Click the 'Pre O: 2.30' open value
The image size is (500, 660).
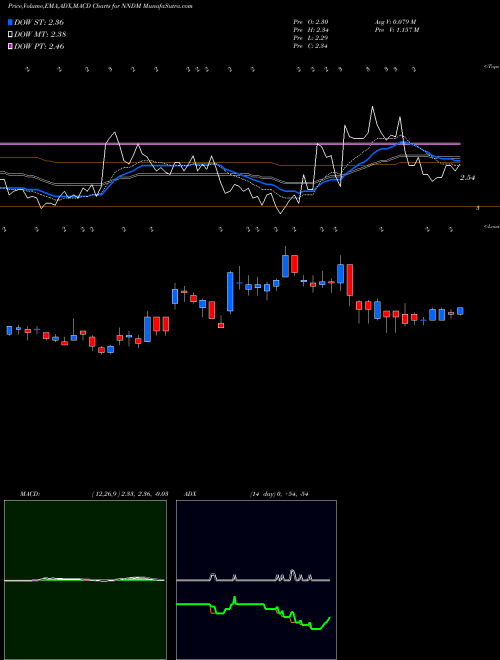(x=311, y=22)
